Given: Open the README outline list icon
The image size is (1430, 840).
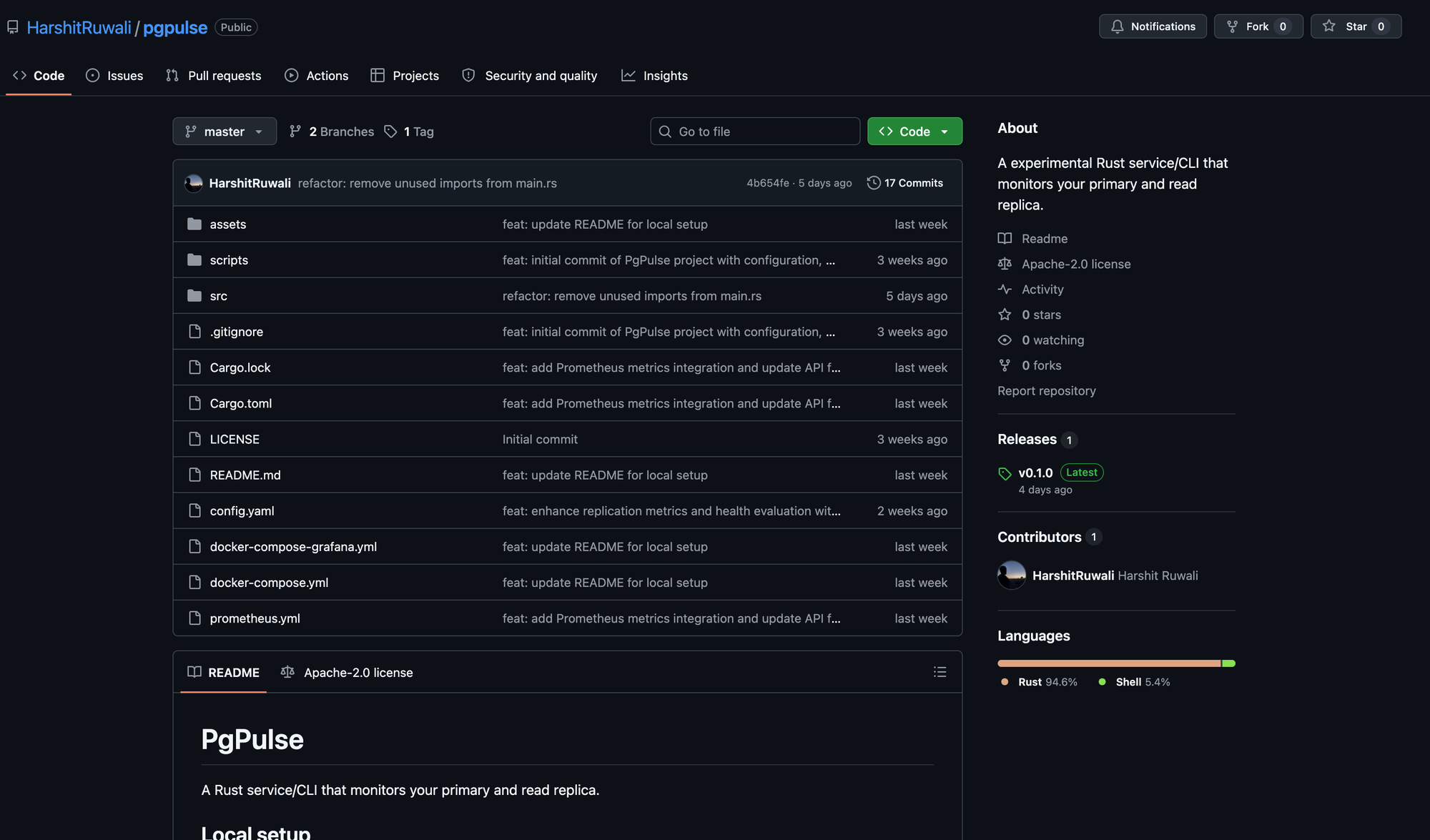Looking at the screenshot, I should coord(940,672).
